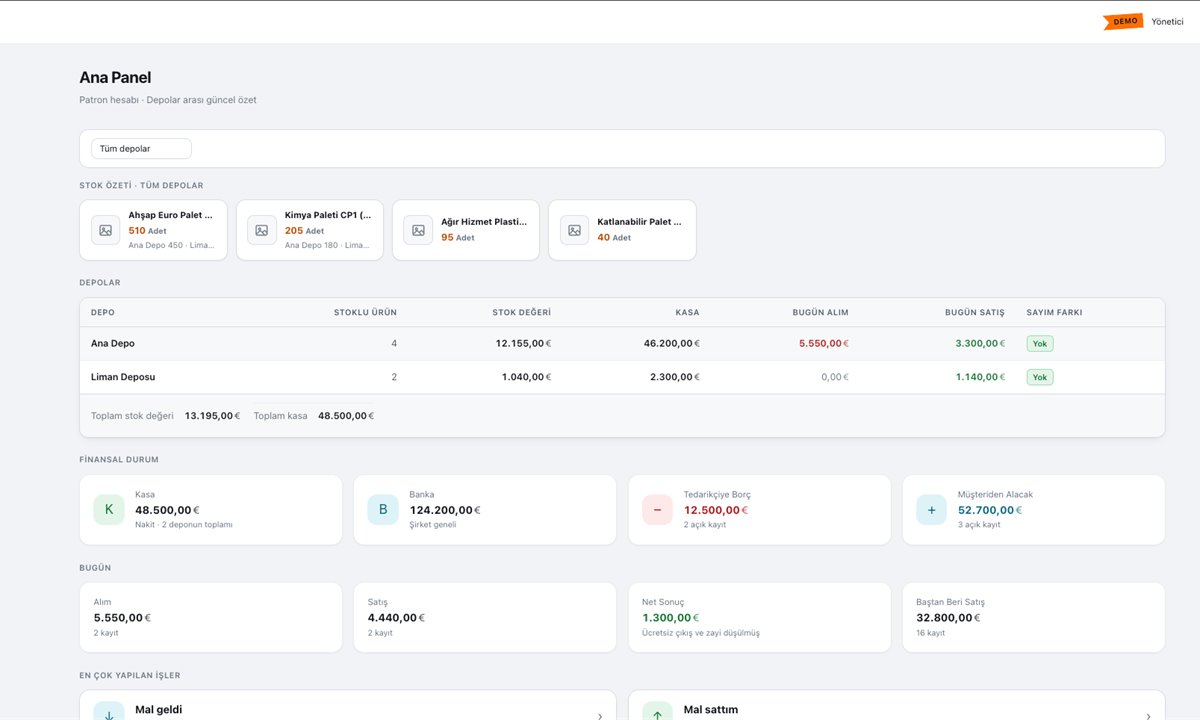Screen dimensions: 1200x720
Task: Open the Mal geldi chevron arrow
Action: coord(600,716)
